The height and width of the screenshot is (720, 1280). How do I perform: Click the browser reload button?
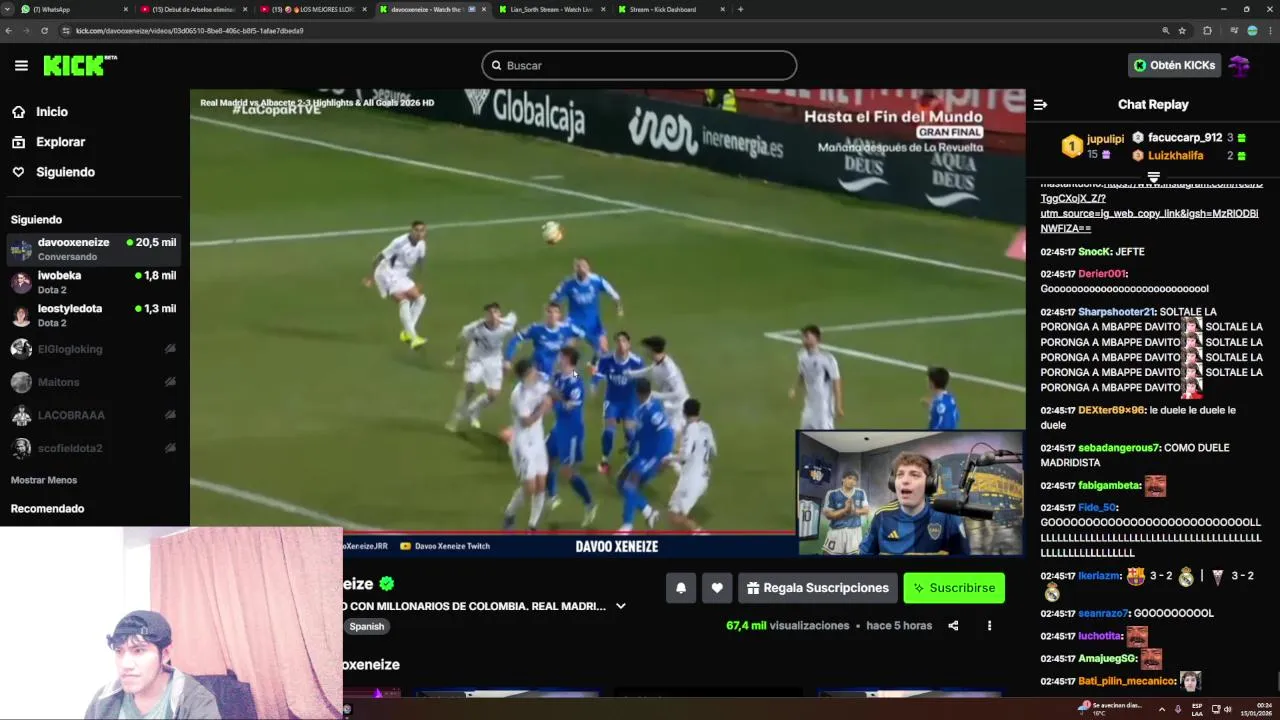pos(44,31)
